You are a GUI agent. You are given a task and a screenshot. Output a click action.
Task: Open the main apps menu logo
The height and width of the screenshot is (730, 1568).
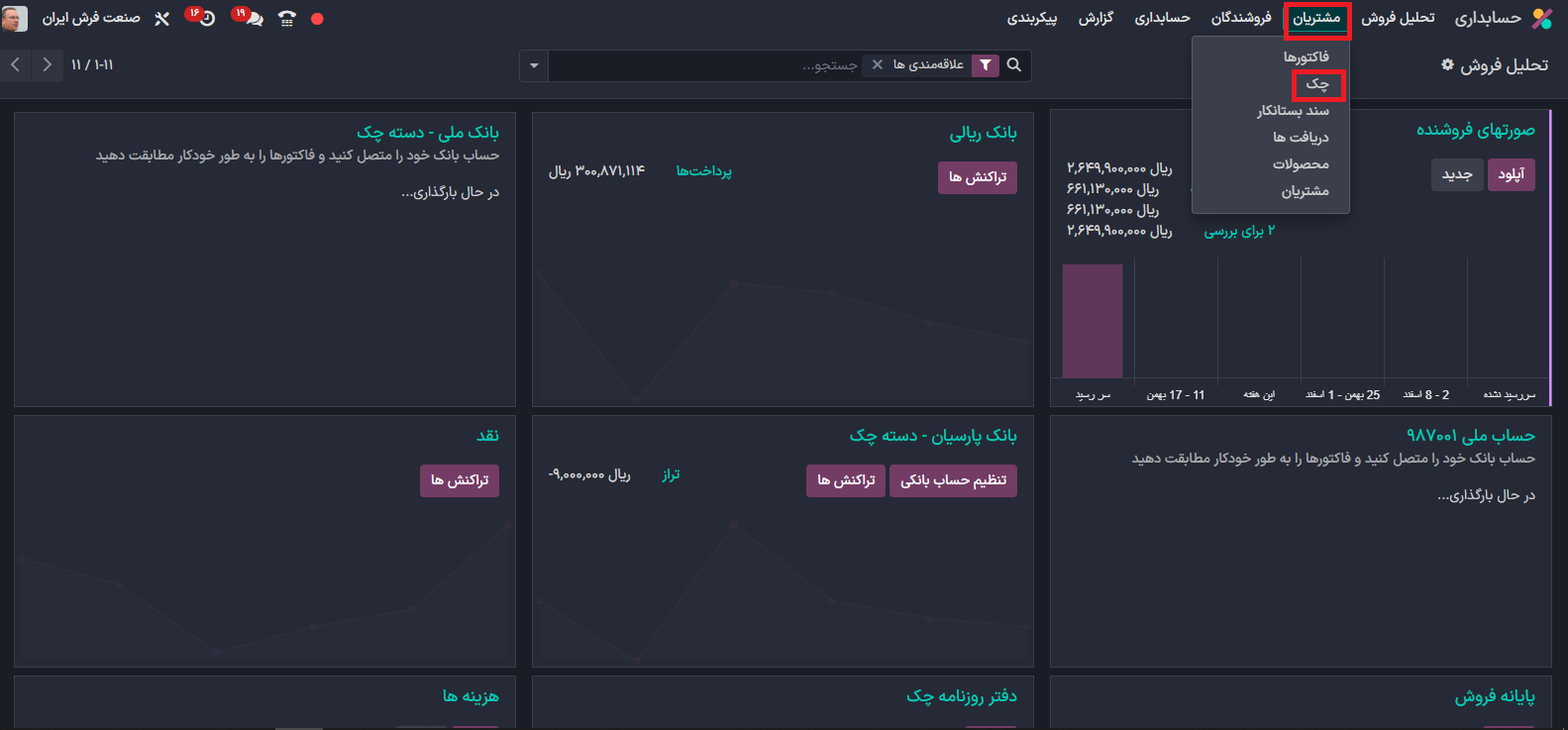1542,18
